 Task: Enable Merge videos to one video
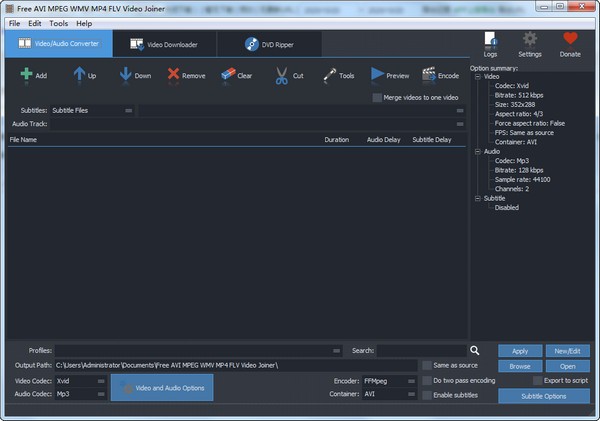(377, 98)
